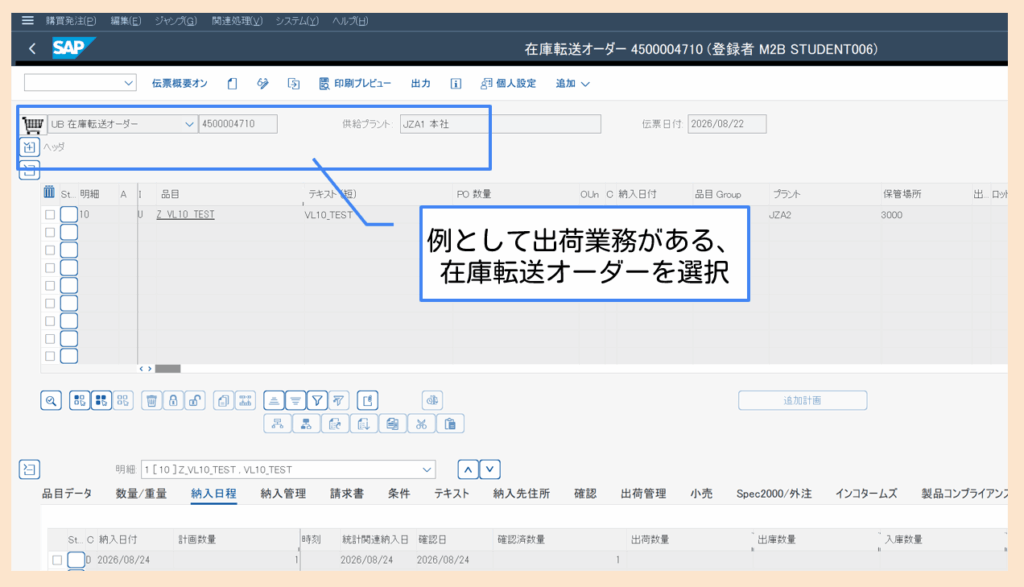Image resolution: width=1024 pixels, height=587 pixels.
Task: Open the UB 在庫転送オーダー document type dropdown
Action: click(x=189, y=124)
